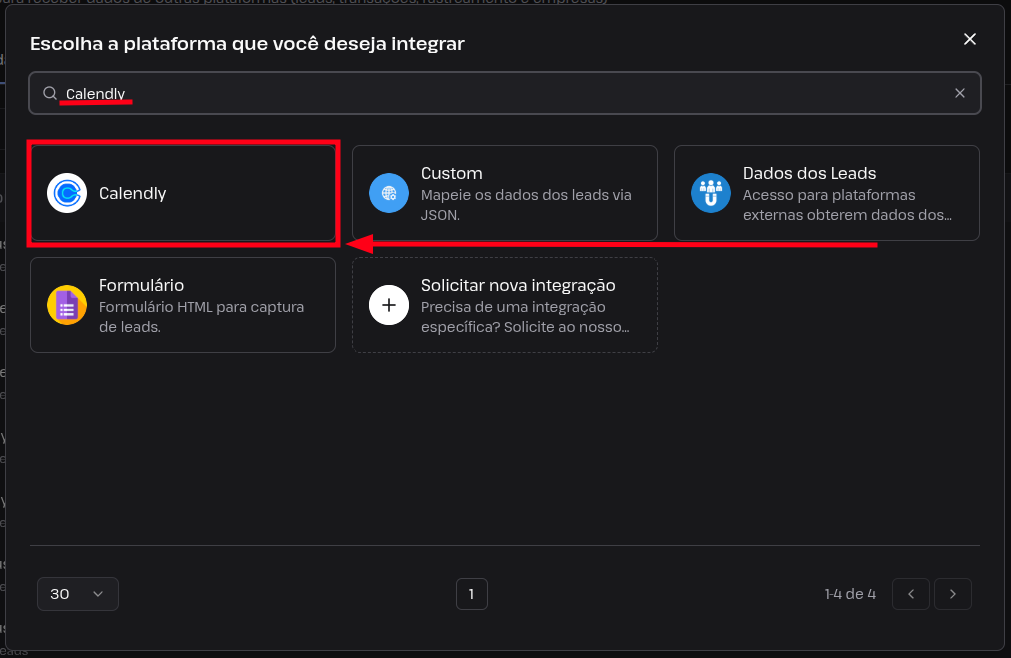Open the Custom JSON integration card
Viewport: 1011px width, 658px height.
click(505, 193)
